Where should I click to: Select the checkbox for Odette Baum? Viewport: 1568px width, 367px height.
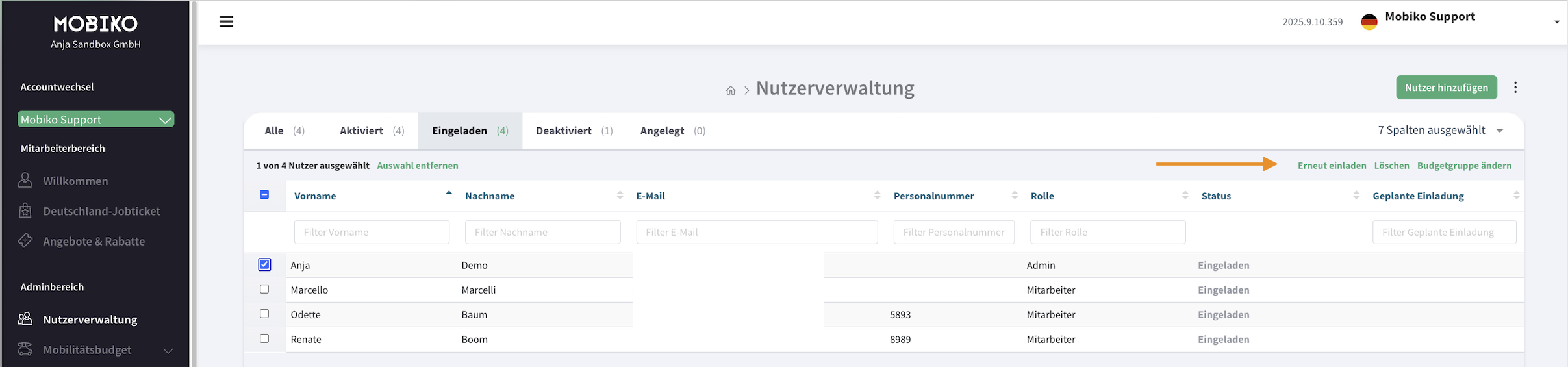[264, 314]
